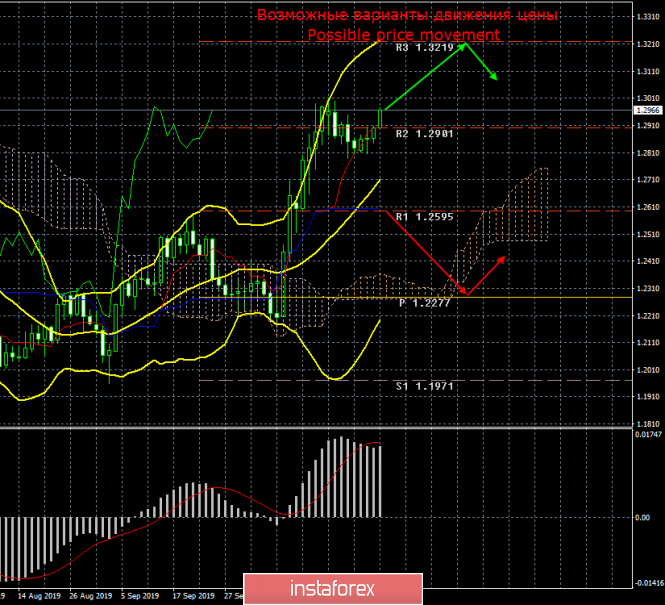Click the R1 1.2595 resistance label

coord(425,217)
